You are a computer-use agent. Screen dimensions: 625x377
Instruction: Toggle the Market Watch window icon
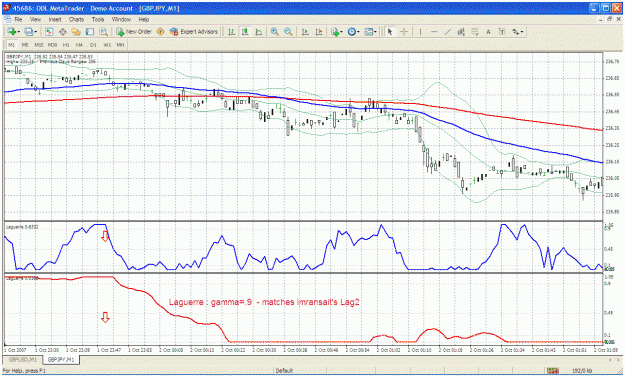pyautogui.click(x=49, y=32)
